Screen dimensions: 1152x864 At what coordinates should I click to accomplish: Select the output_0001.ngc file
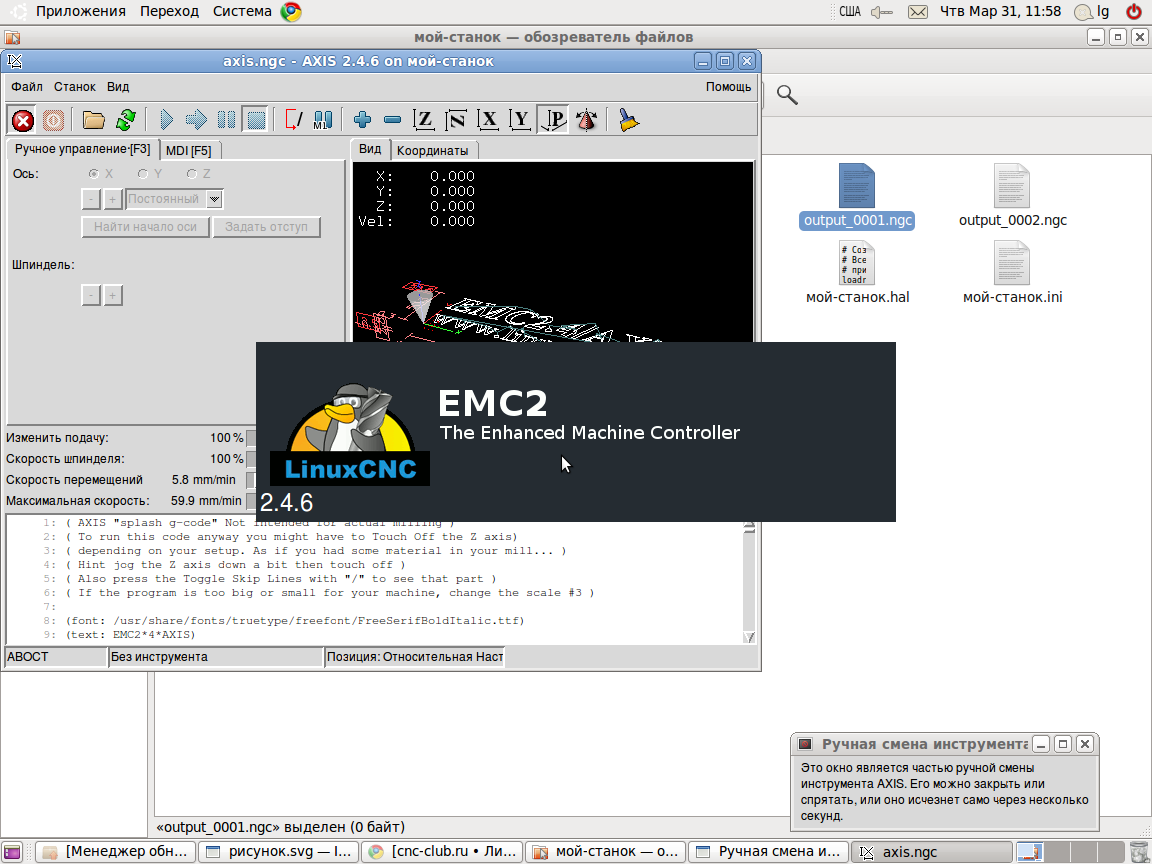click(857, 198)
